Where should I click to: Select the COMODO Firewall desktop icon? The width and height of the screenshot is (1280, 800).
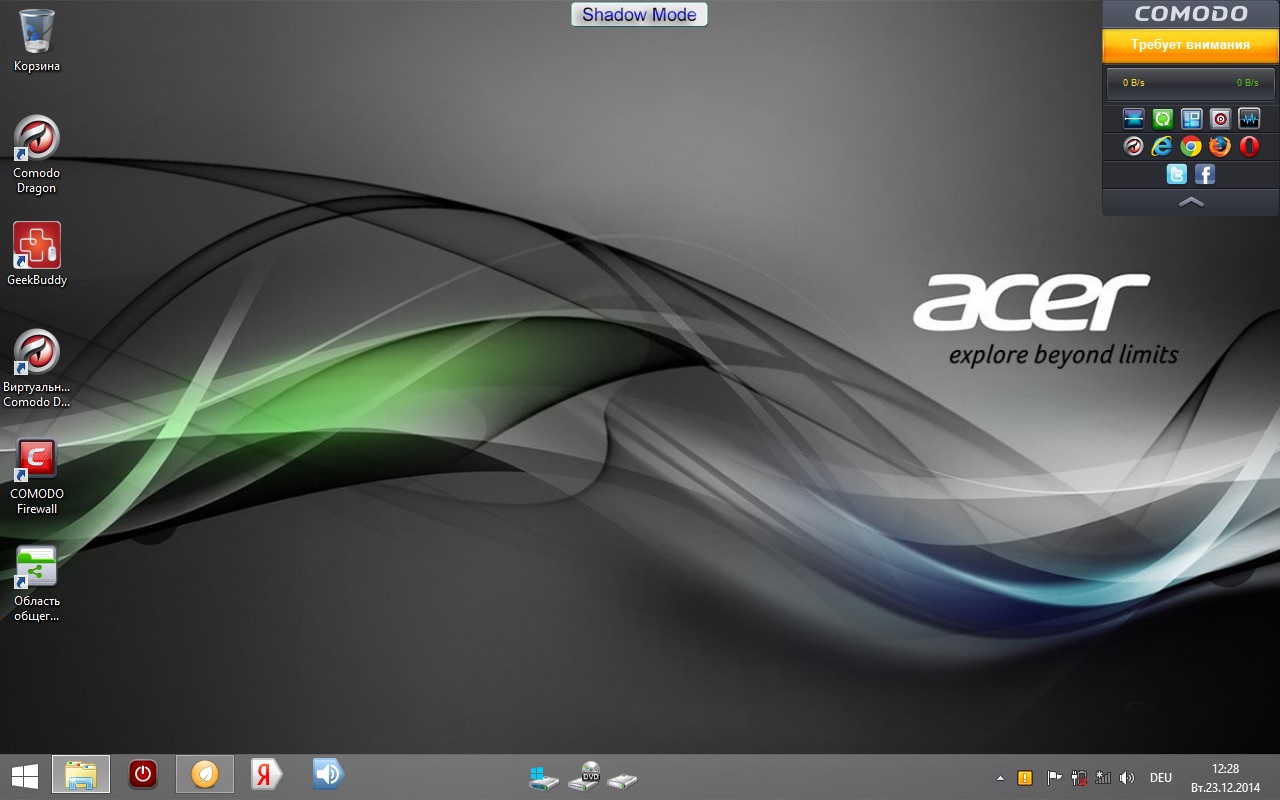click(37, 477)
